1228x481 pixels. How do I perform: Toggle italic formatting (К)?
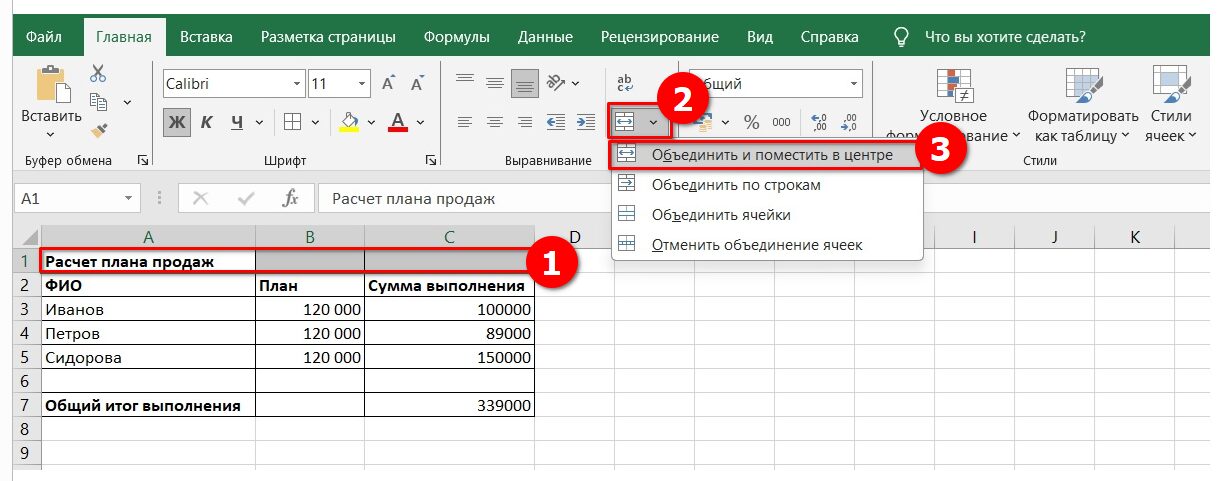[x=207, y=122]
